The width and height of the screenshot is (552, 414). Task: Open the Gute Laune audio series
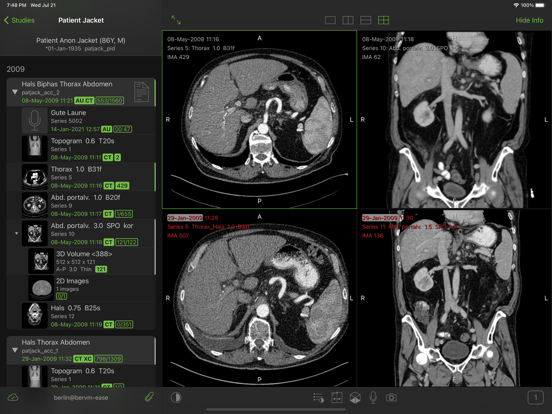click(81, 120)
